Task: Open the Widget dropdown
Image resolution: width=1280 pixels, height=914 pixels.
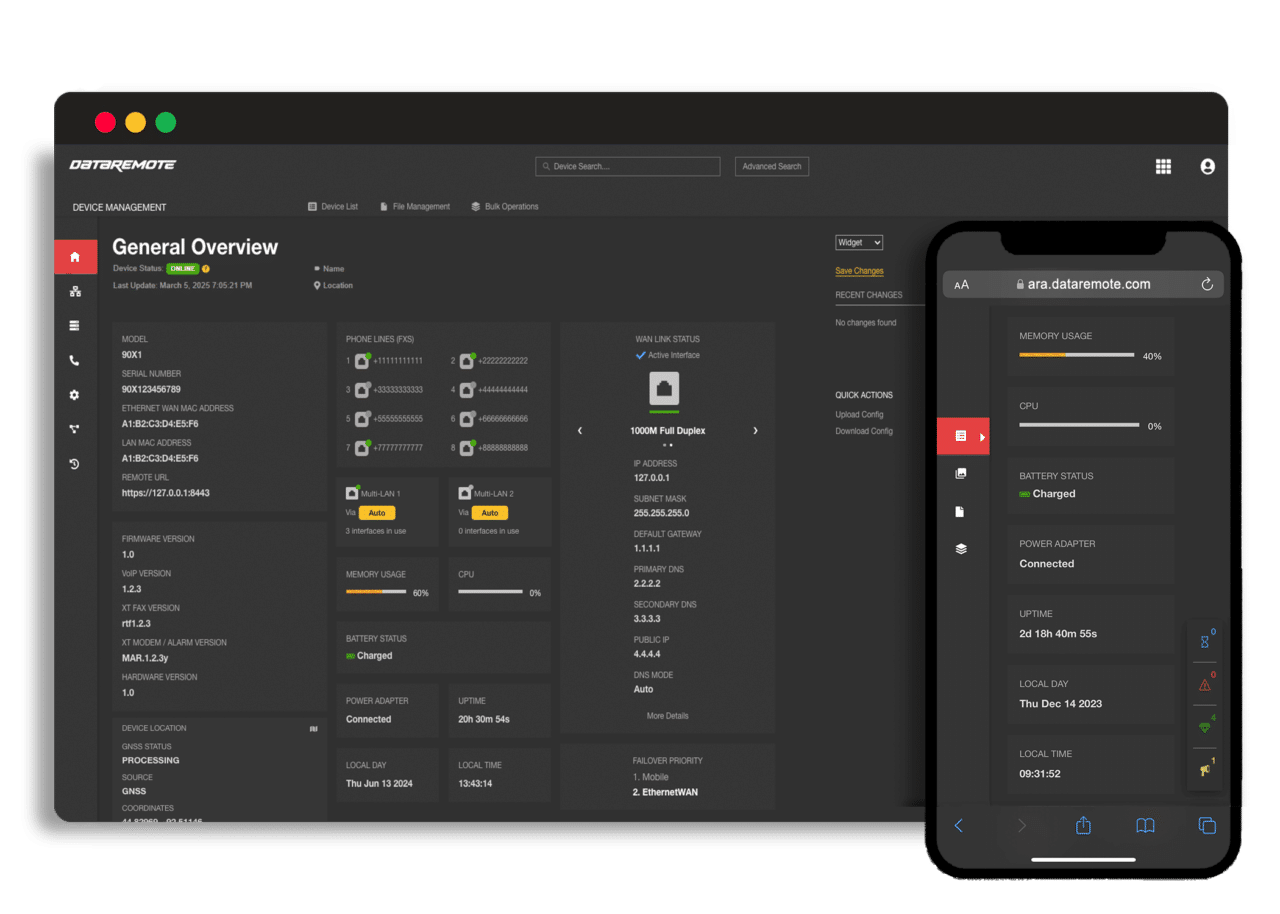Action: 859,242
